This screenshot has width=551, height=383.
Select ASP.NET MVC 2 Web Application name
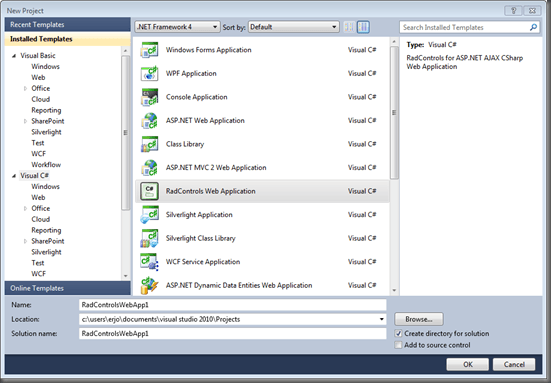(x=216, y=168)
